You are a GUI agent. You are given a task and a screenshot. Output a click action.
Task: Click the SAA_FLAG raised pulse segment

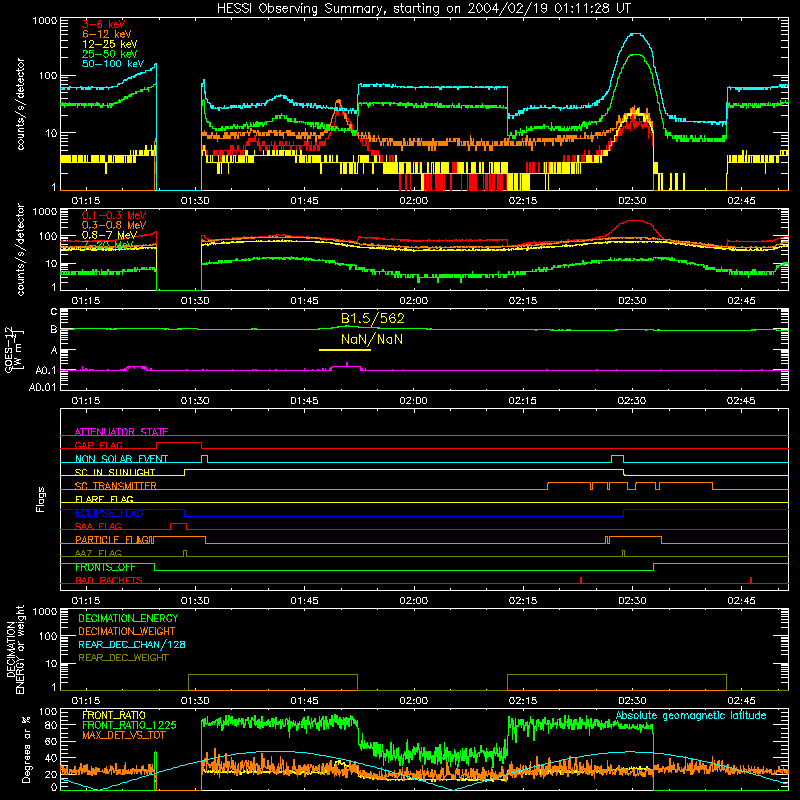click(x=179, y=524)
